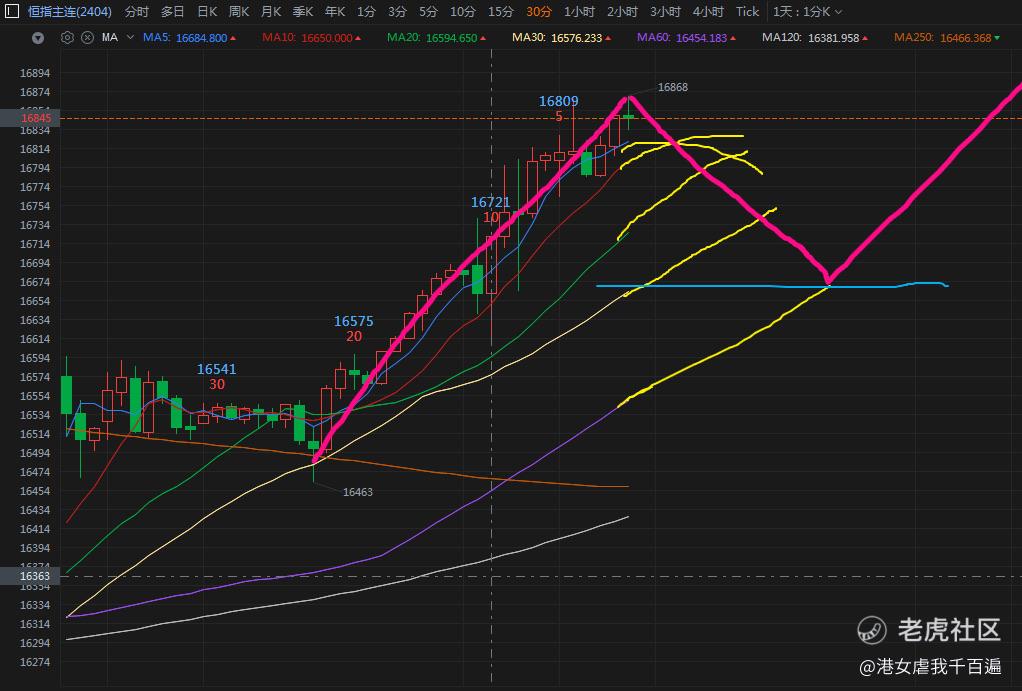Viewport: 1022px width, 691px height.
Task: Click the 16674 price axis label
Action: pos(35,282)
